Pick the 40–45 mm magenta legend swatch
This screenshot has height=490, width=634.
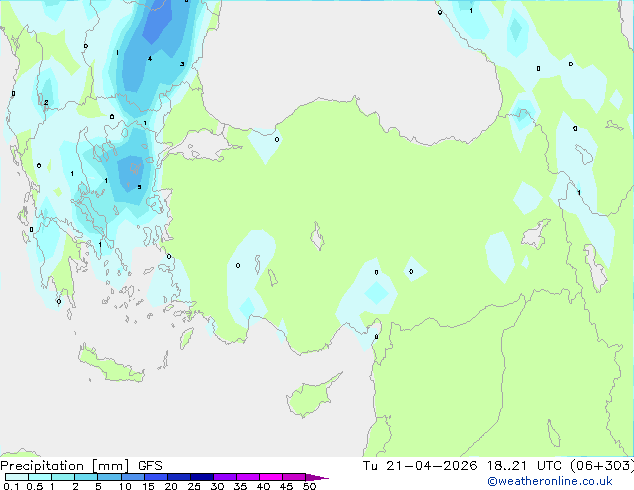[x=271, y=477]
